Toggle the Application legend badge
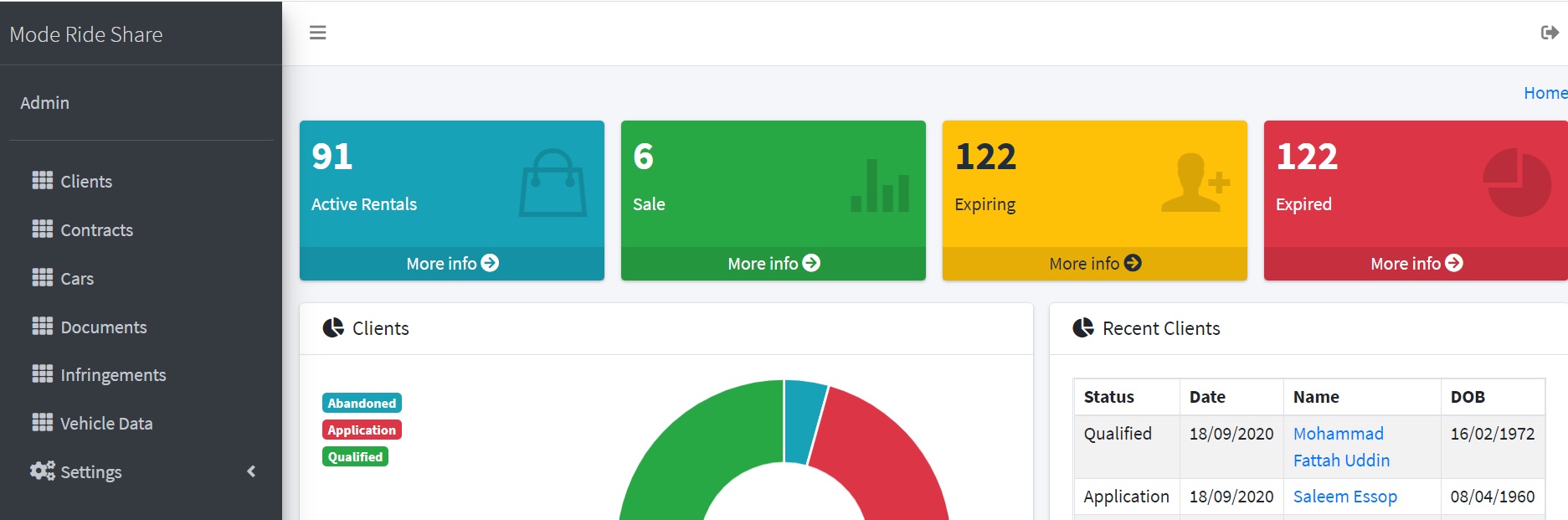Viewport: 1568px width, 520px height. pyautogui.click(x=362, y=430)
